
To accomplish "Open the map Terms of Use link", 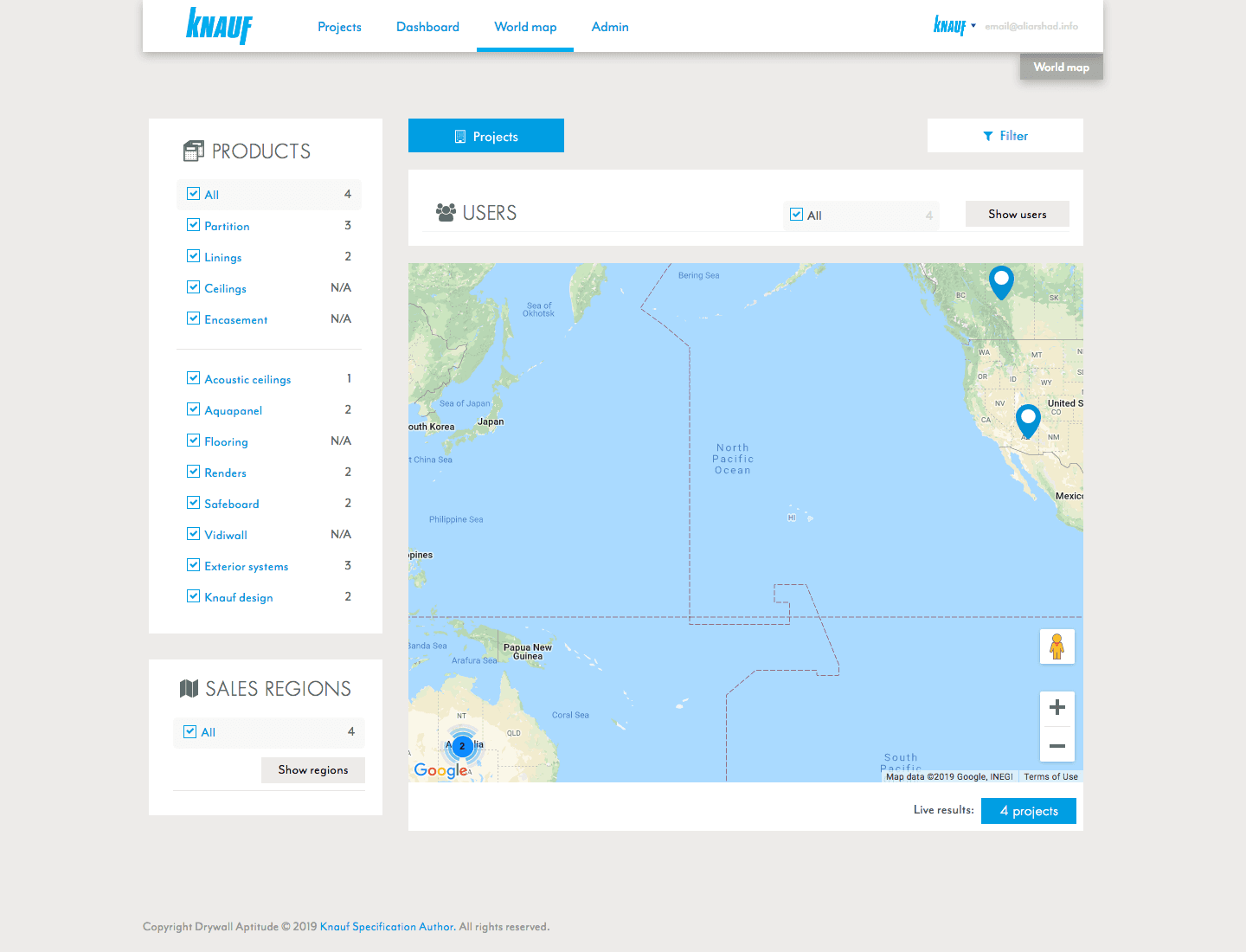I will coord(1050,777).
